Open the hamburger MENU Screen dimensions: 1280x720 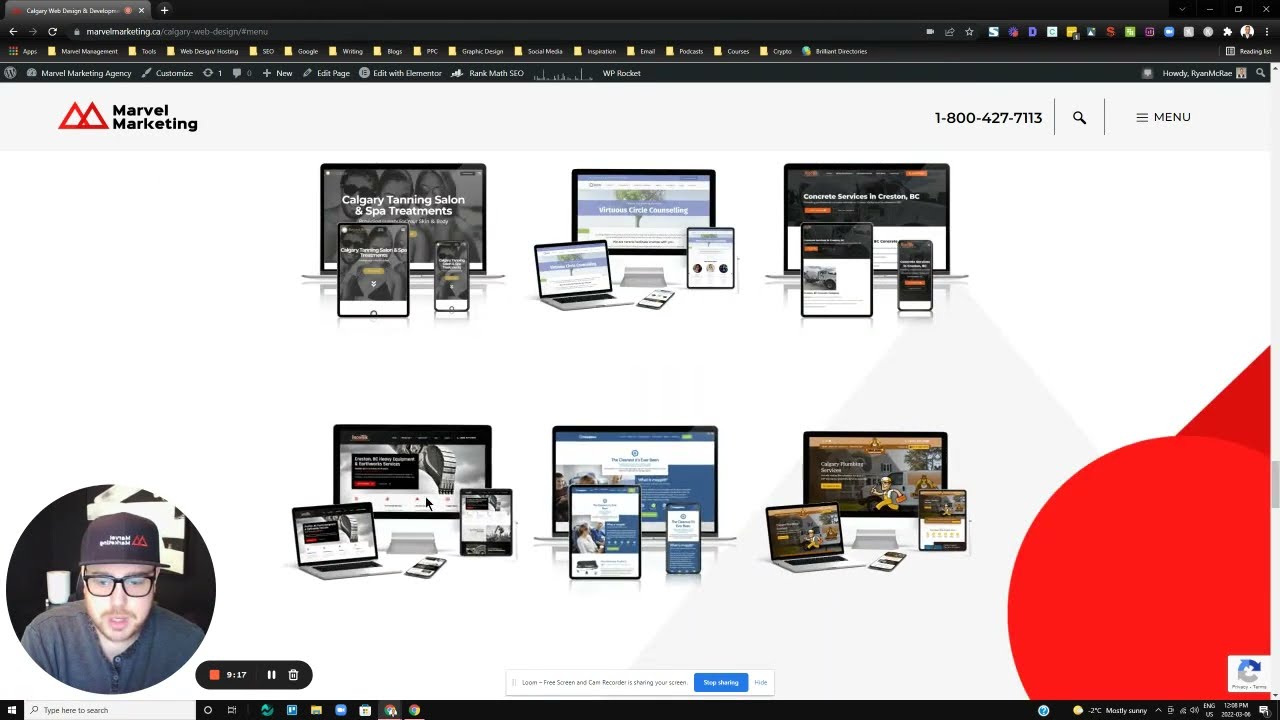[1163, 117]
